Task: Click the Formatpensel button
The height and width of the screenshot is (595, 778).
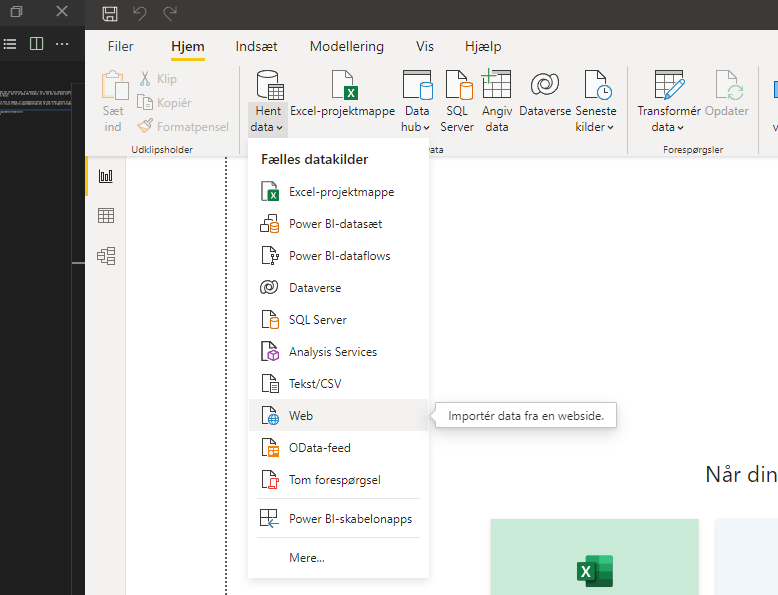Action: pos(183,127)
